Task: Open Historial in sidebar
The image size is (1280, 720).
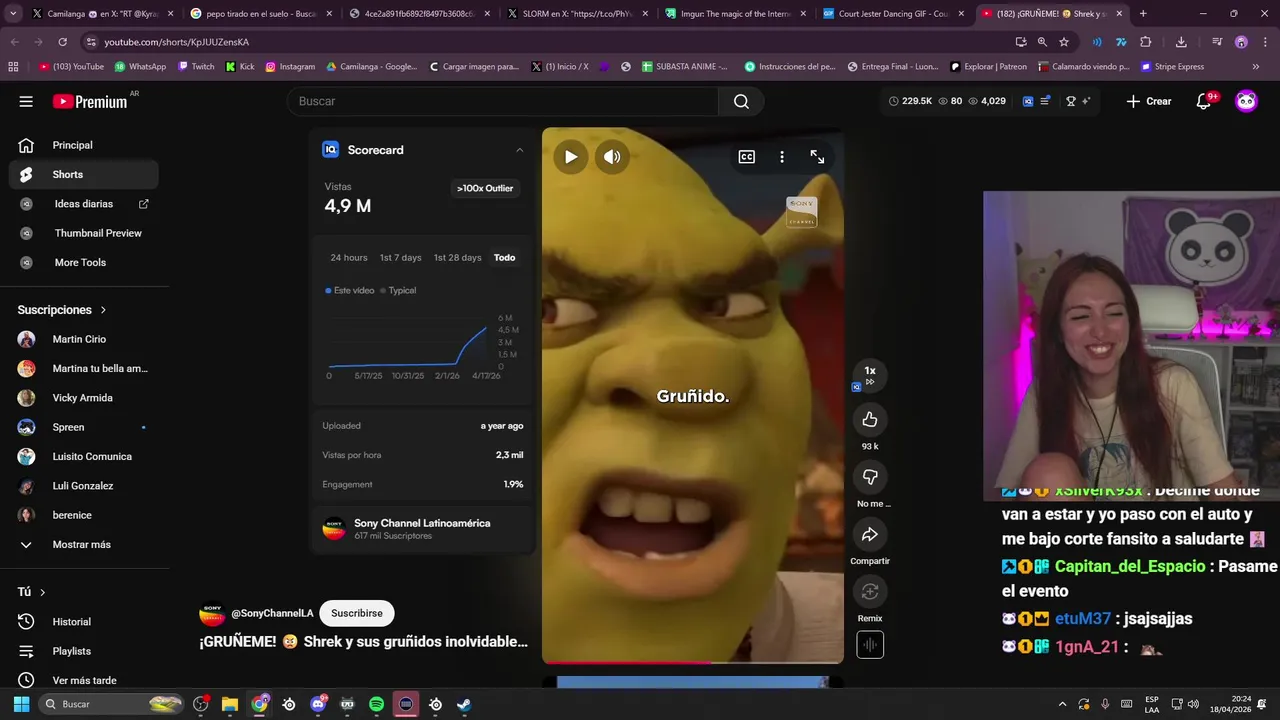Action: (x=84, y=622)
